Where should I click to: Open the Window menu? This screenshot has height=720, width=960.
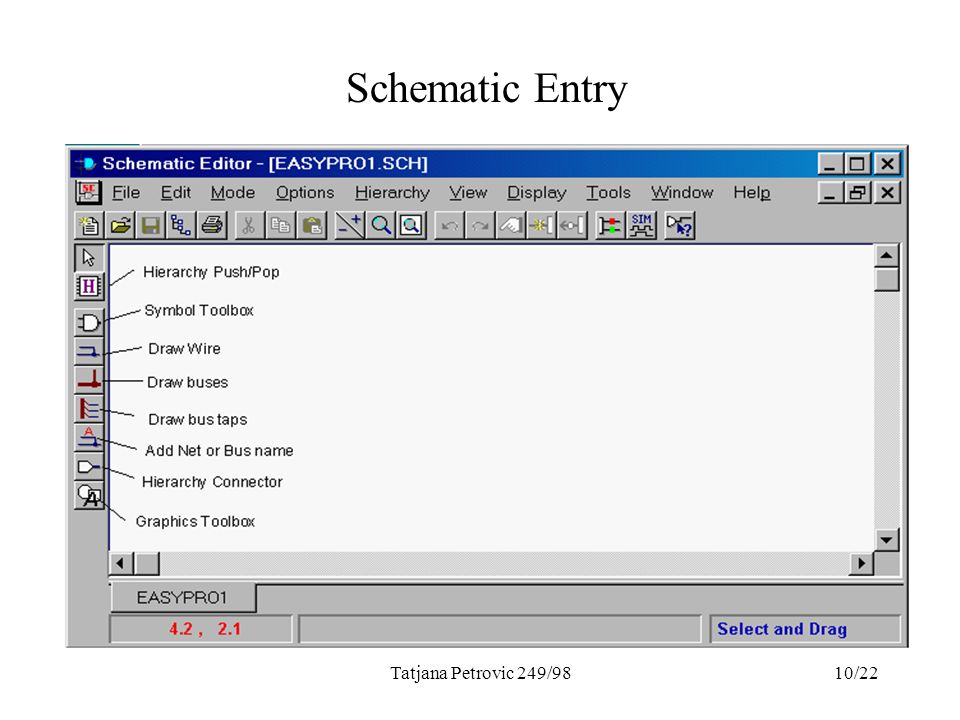click(x=682, y=193)
